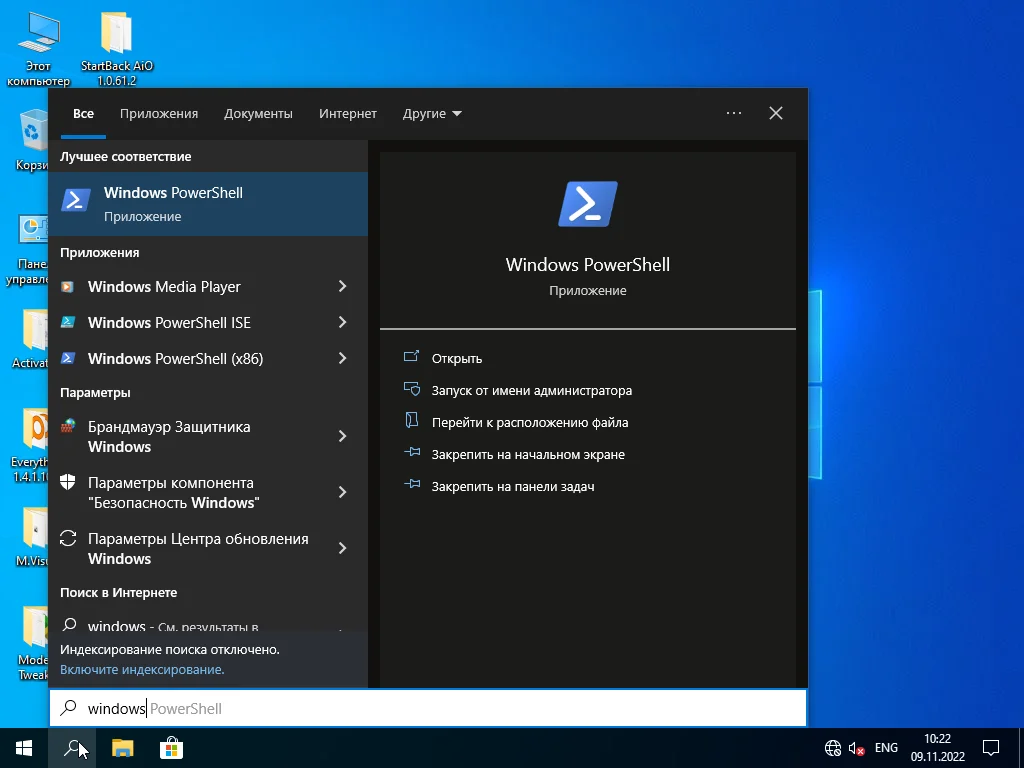The width and height of the screenshot is (1024, 768).
Task: Click Перейти к расположению файла
Action: 529,423
